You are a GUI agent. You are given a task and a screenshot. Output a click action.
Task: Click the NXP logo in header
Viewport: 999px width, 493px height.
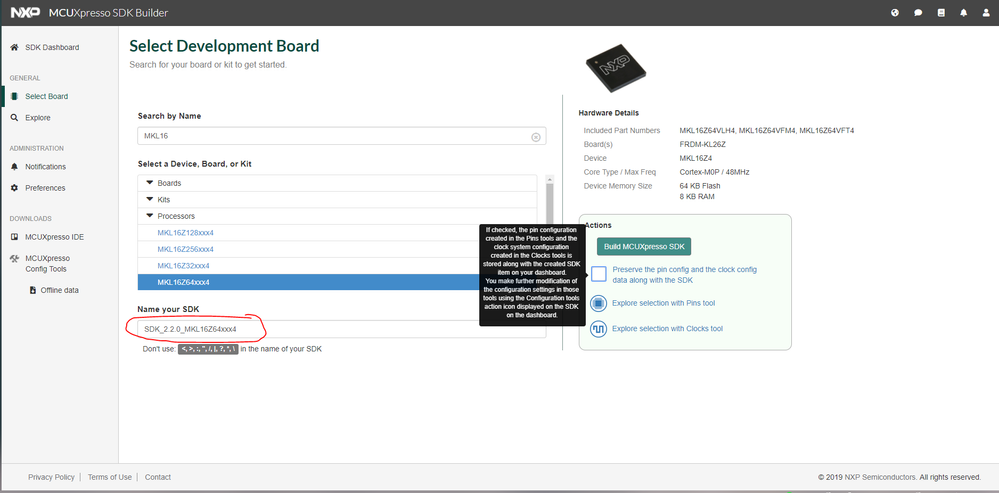pos(26,13)
